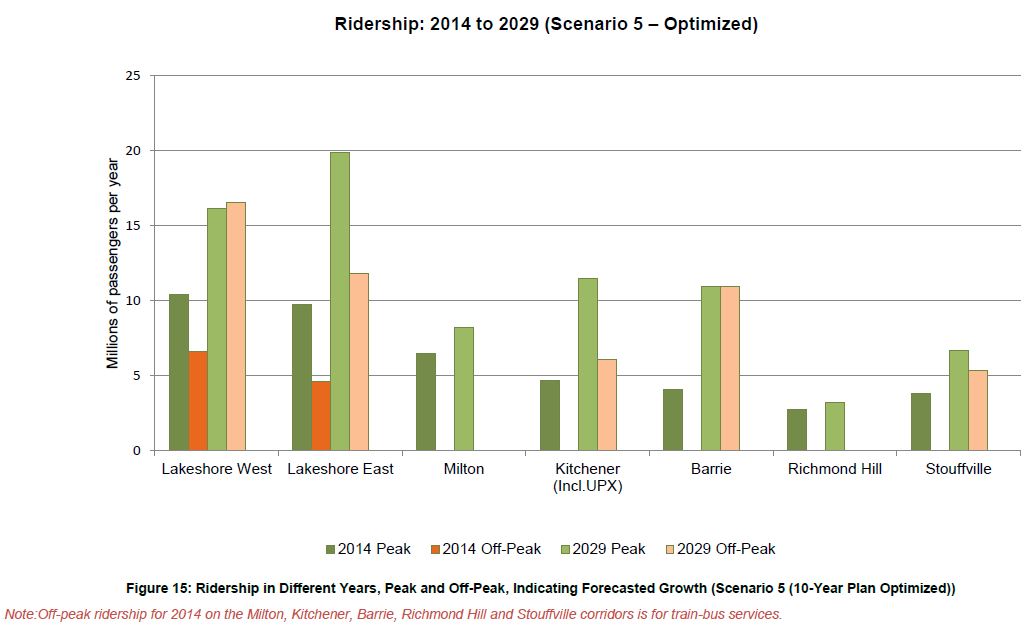Select the chart title 'Ridership: 2014 to 2029'
The image size is (1033, 627).
(x=546, y=25)
